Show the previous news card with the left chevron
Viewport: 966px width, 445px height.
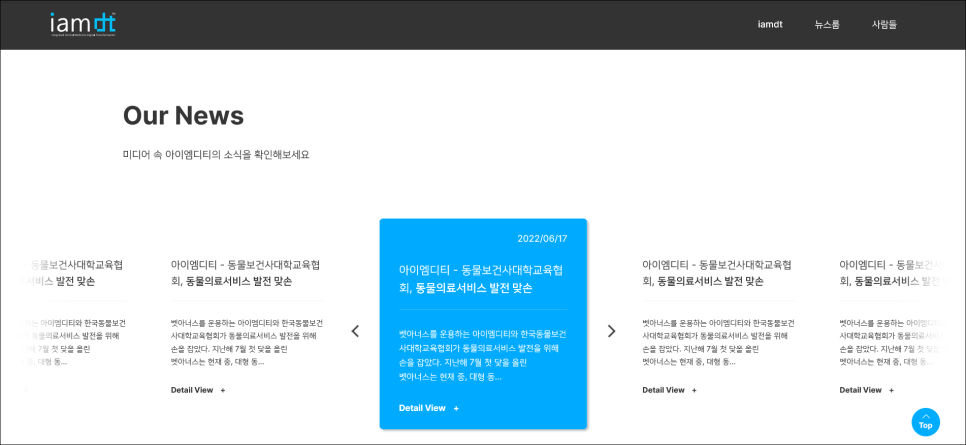coord(355,331)
